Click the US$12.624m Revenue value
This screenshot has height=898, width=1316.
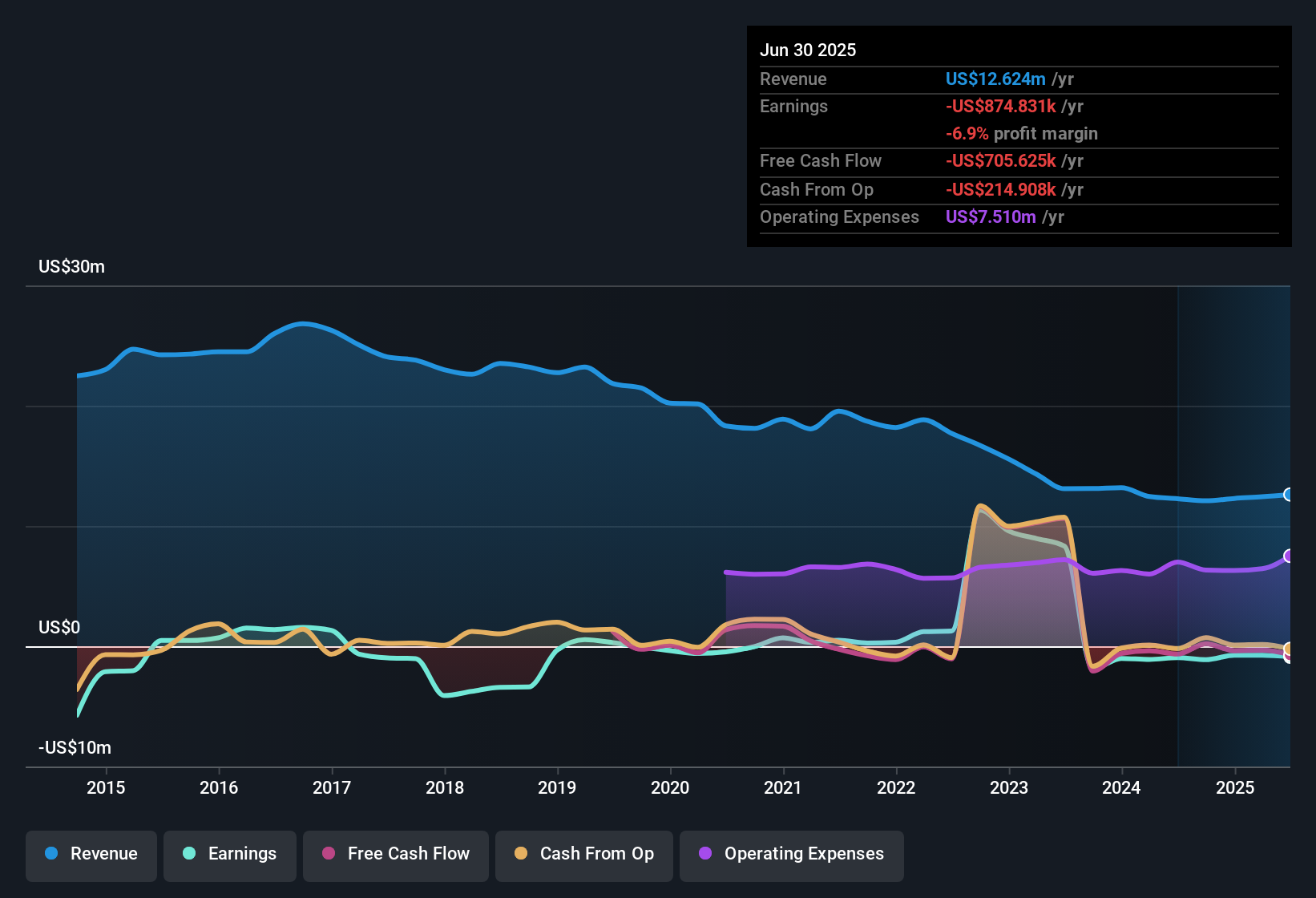point(995,79)
